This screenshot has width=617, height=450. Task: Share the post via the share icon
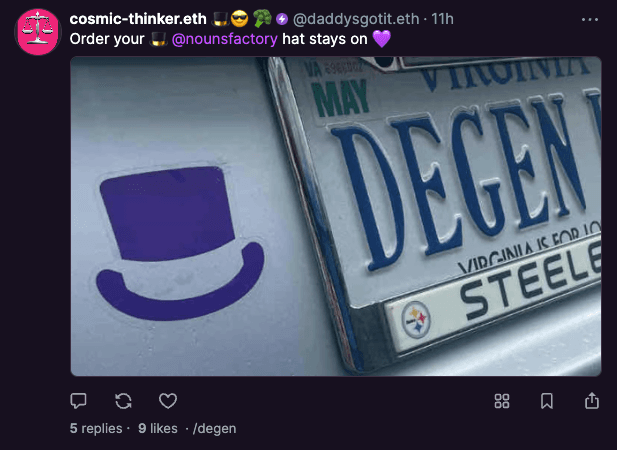[591, 400]
